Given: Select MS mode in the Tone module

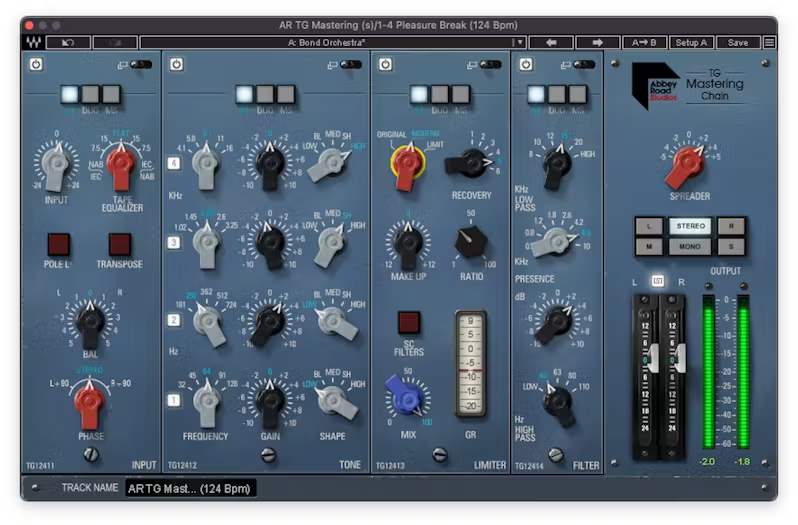Looking at the screenshot, I should [x=286, y=94].
